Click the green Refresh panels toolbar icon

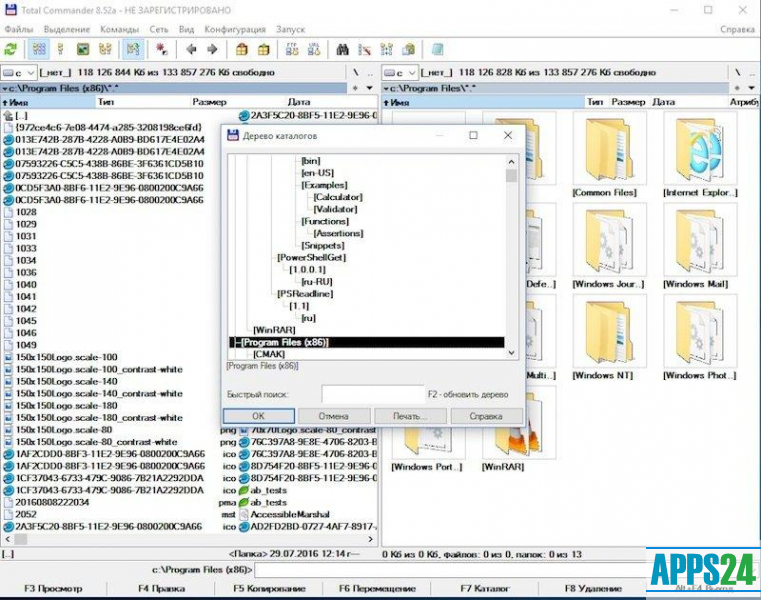pos(11,49)
